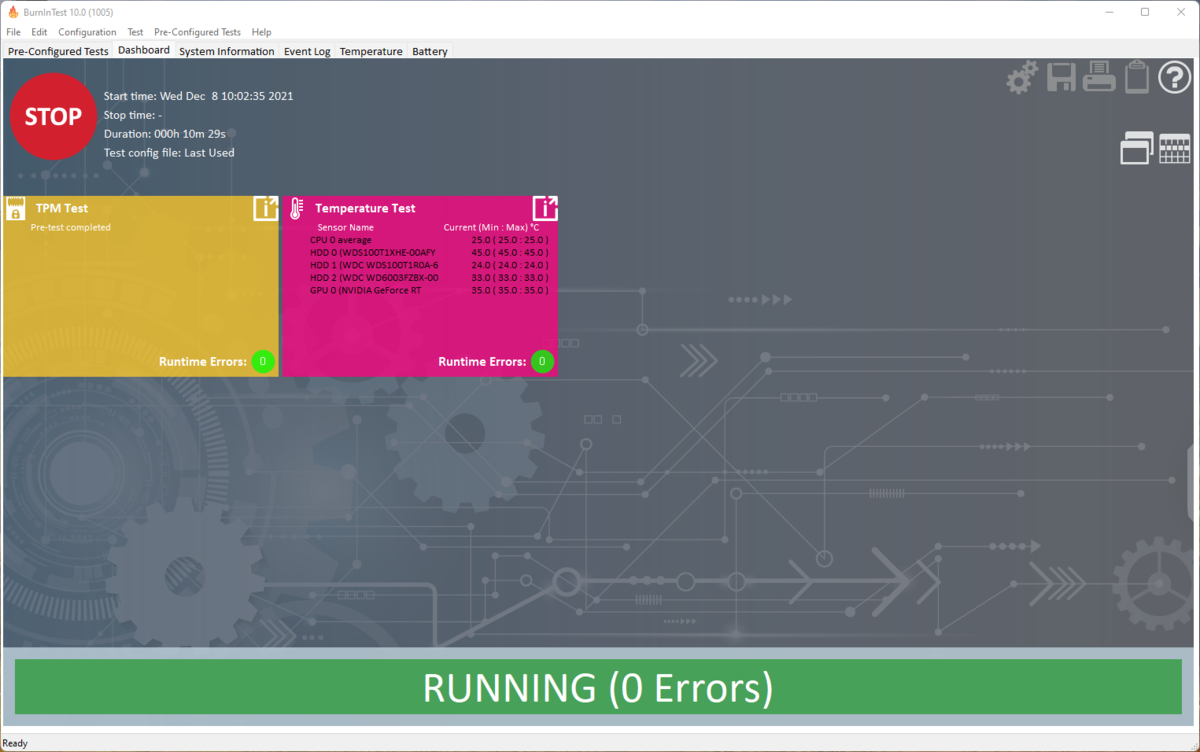Select the Dashboard tab
1200x752 pixels.
144,50
